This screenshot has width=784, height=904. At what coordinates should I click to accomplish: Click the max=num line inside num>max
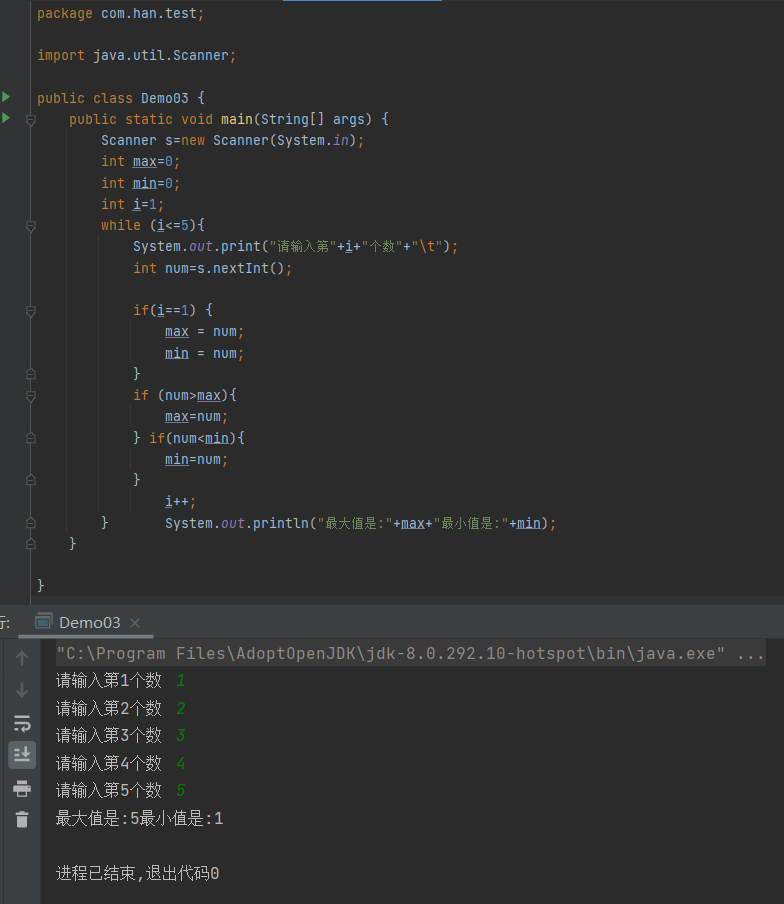click(x=197, y=416)
